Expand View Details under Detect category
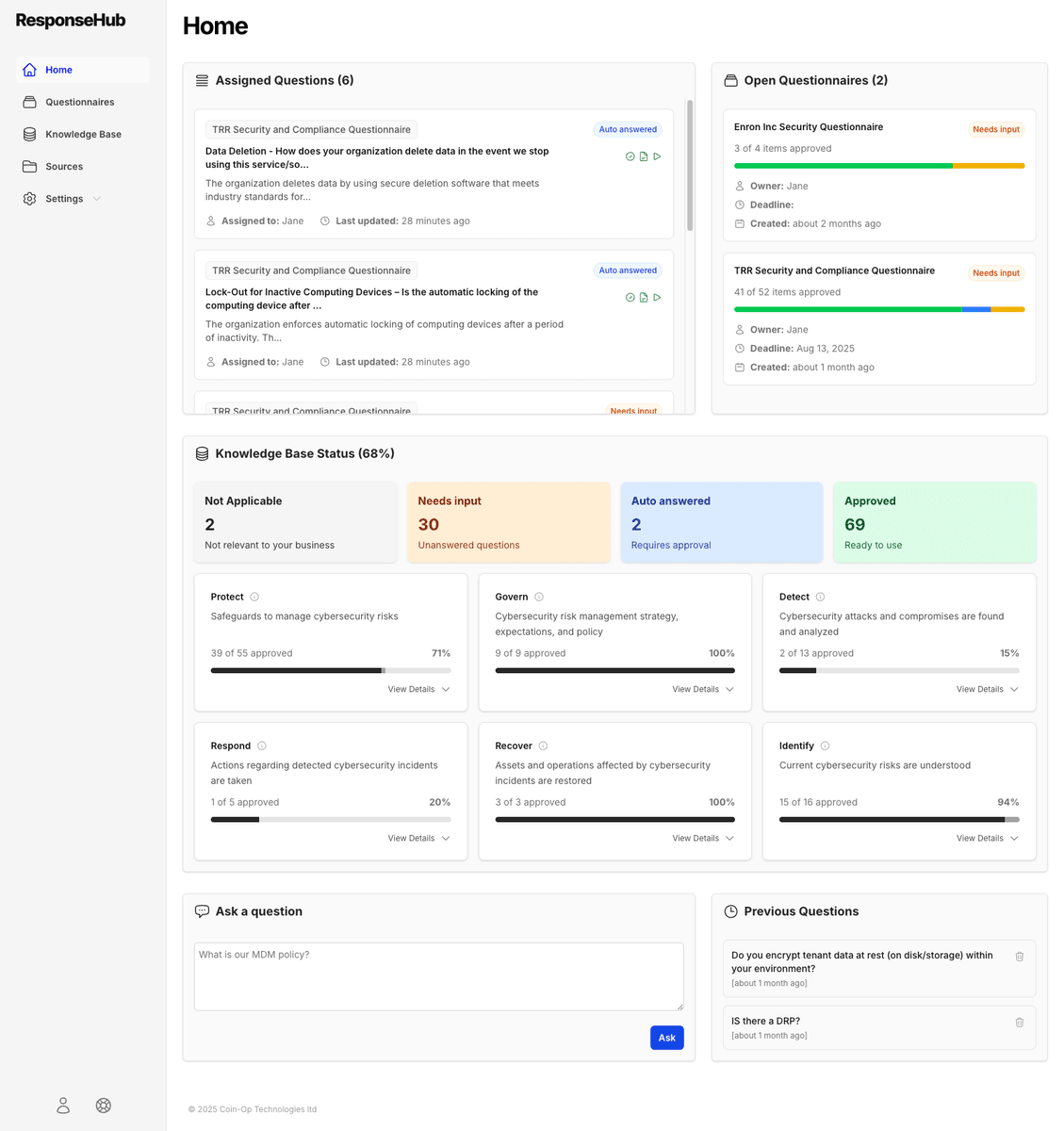1064x1131 pixels. click(x=986, y=689)
